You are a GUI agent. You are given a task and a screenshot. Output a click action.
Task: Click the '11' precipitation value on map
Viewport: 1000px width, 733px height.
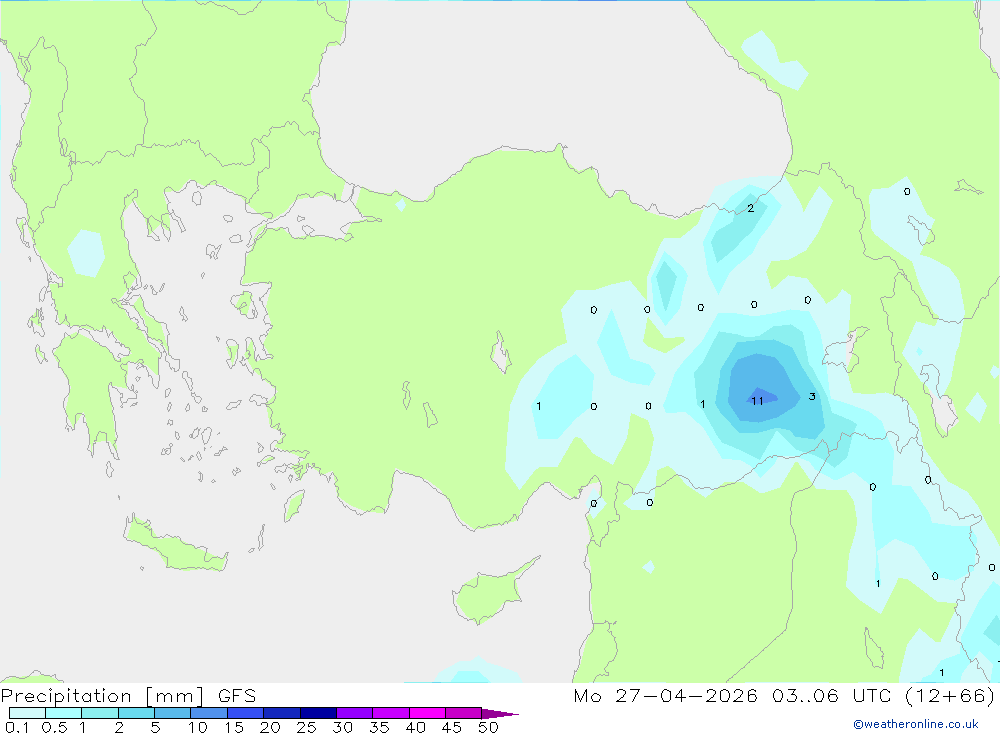point(757,401)
